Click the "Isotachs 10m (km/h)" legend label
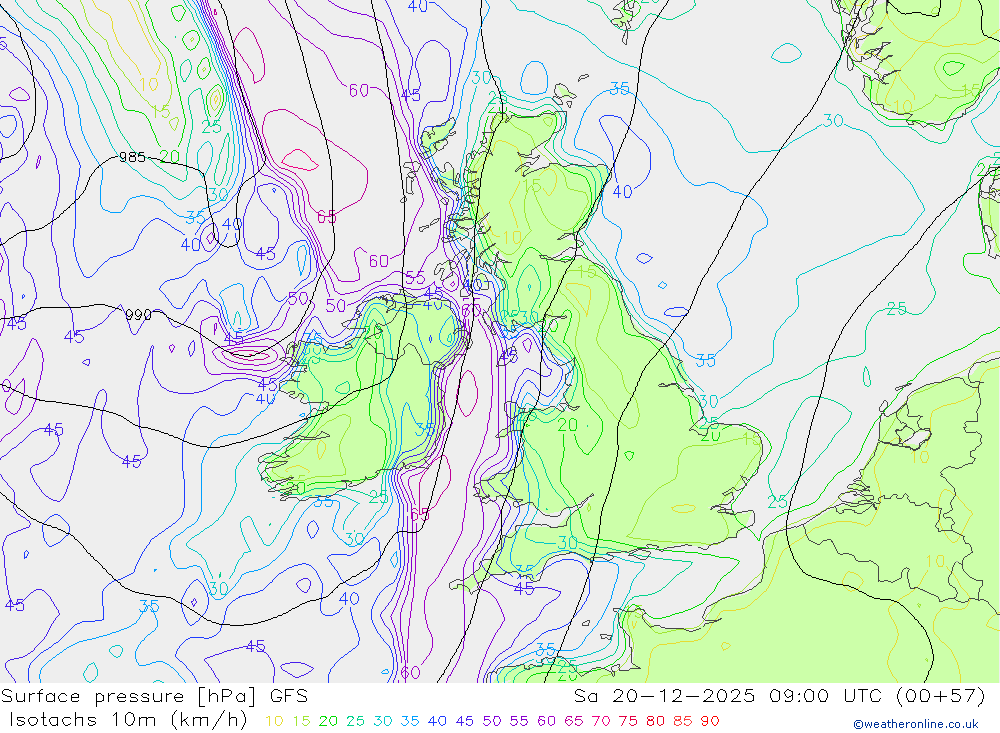1000x733 pixels. point(128,720)
